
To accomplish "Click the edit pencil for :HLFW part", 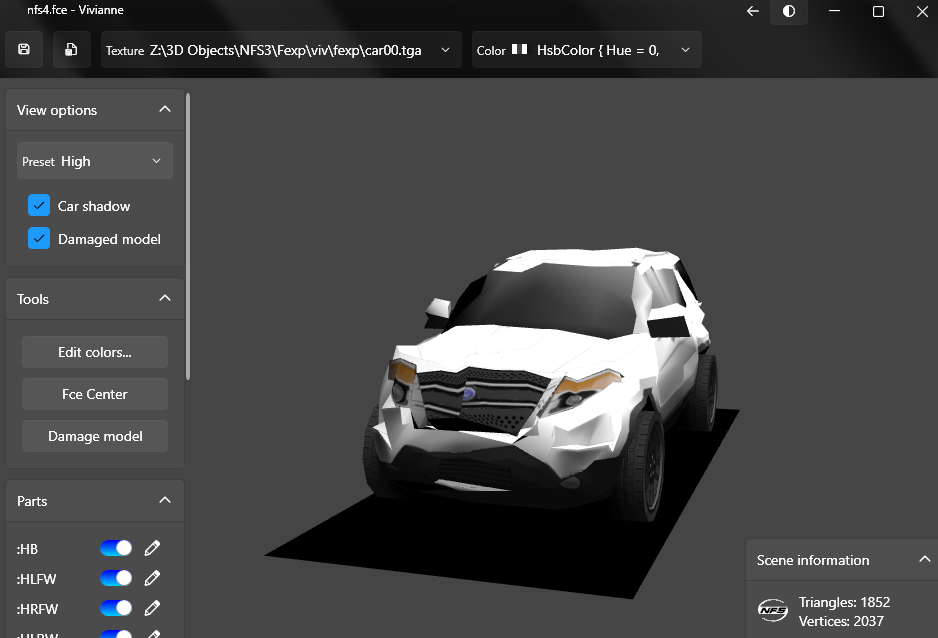I will [x=152, y=578].
